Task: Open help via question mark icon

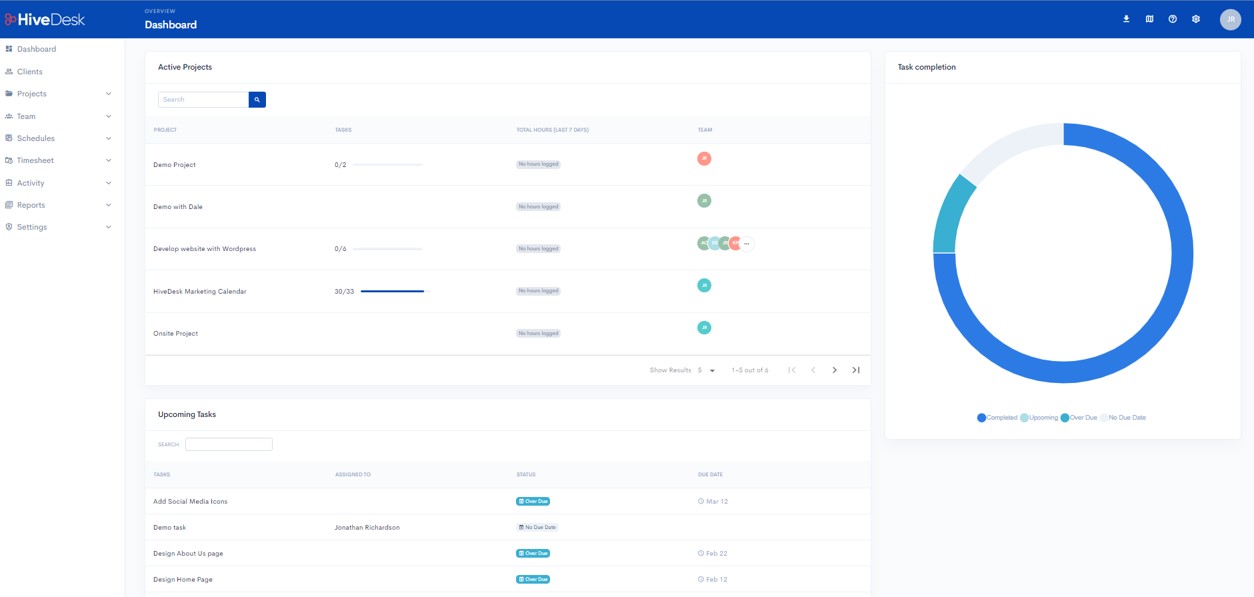Action: click(x=1172, y=19)
